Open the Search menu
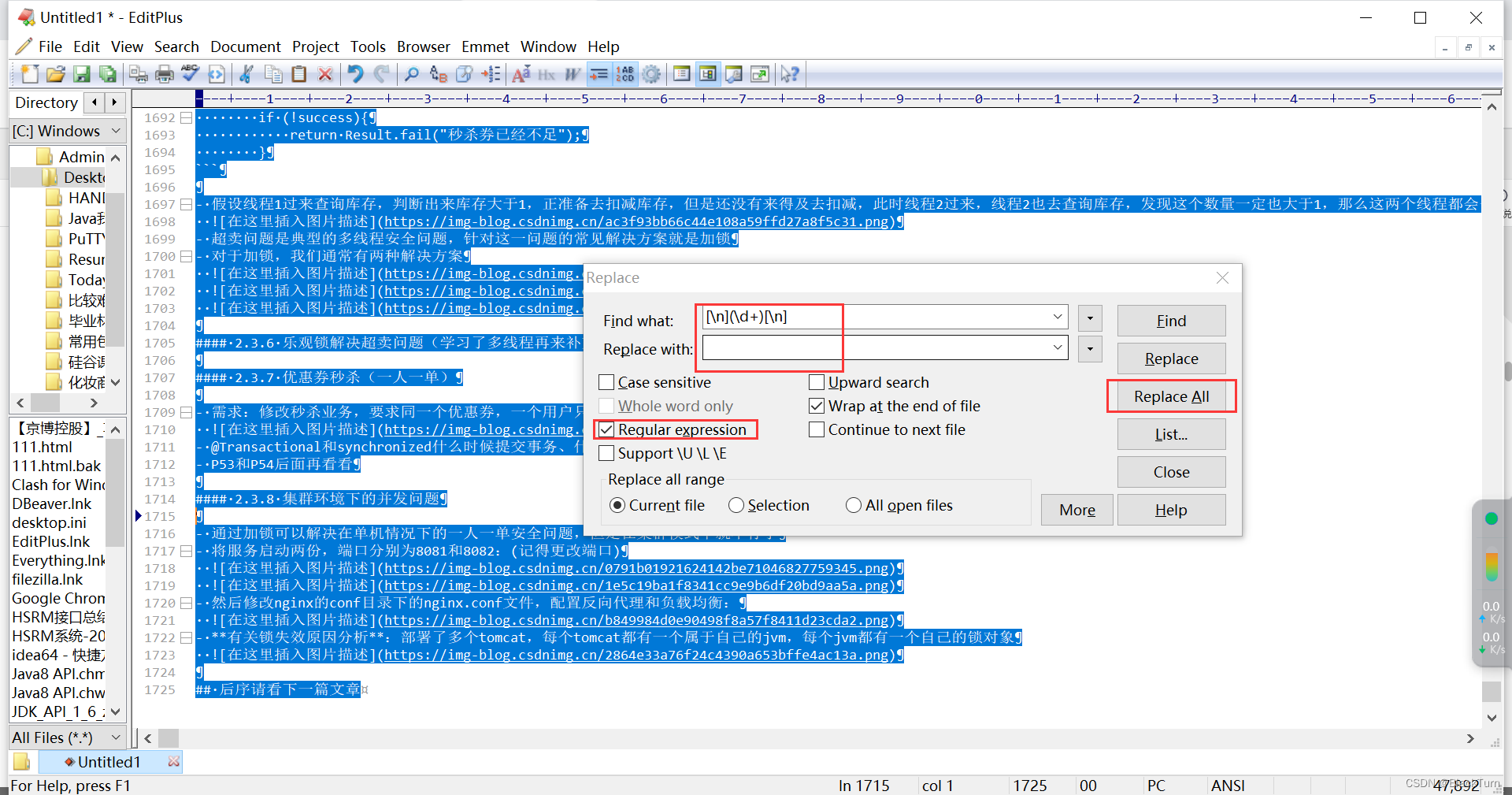This screenshot has height=795, width=1512. click(x=176, y=46)
